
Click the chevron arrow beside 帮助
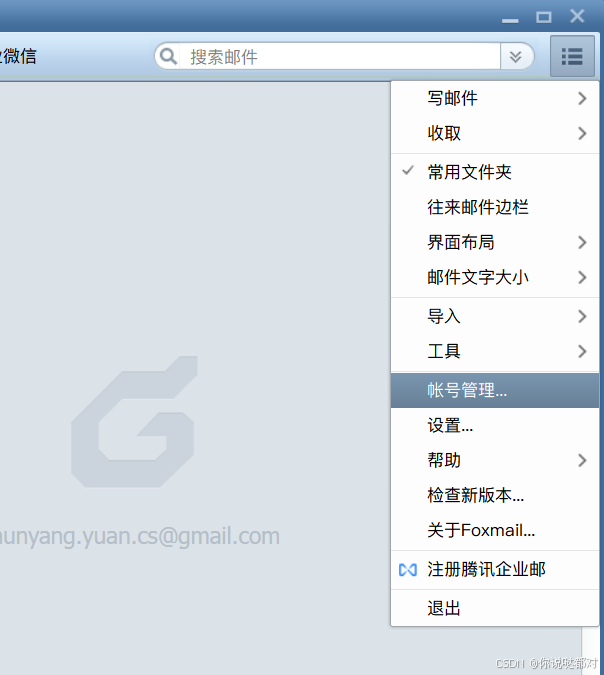click(x=582, y=460)
